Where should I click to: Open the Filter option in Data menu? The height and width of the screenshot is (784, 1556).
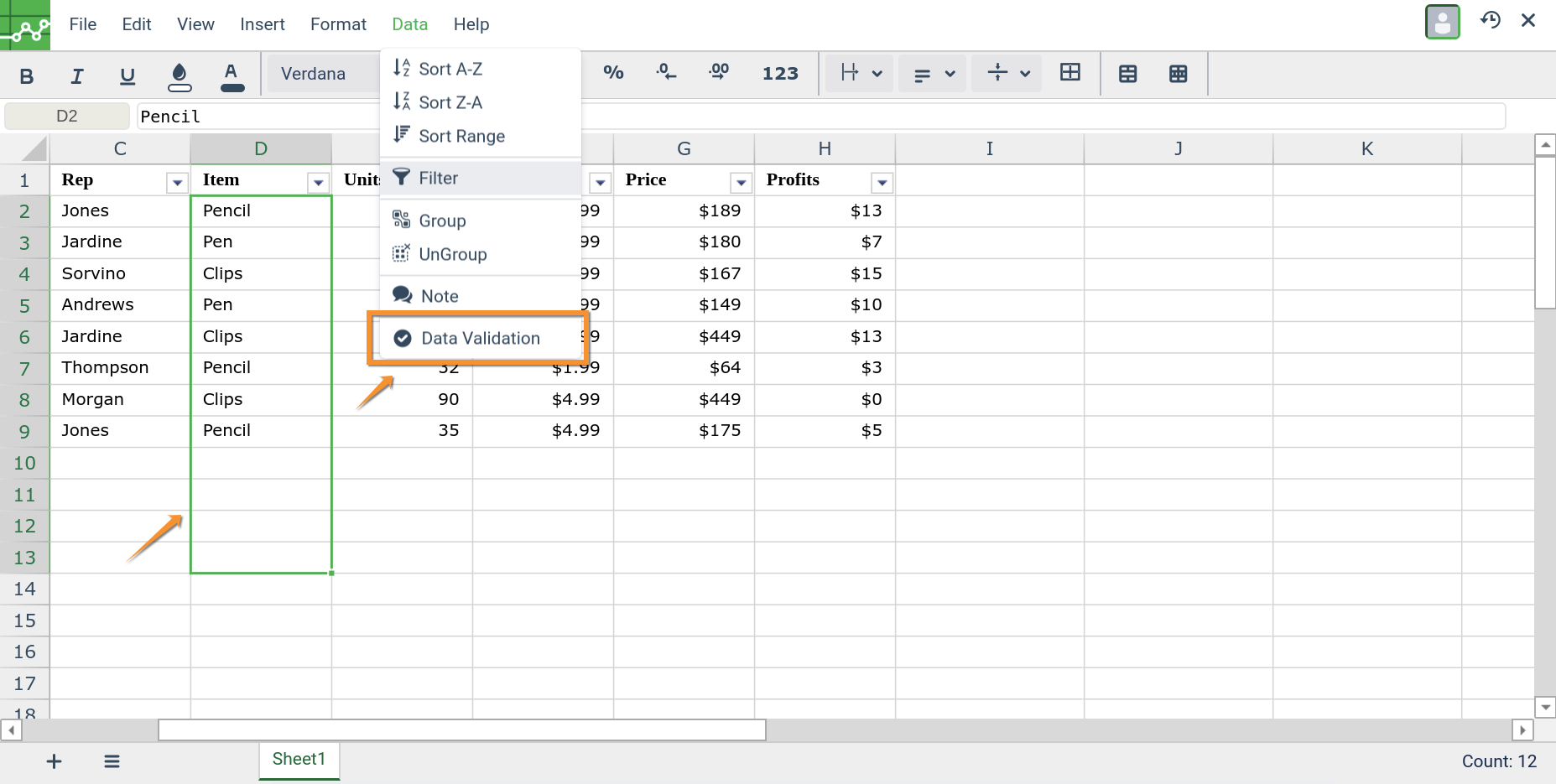(x=437, y=177)
